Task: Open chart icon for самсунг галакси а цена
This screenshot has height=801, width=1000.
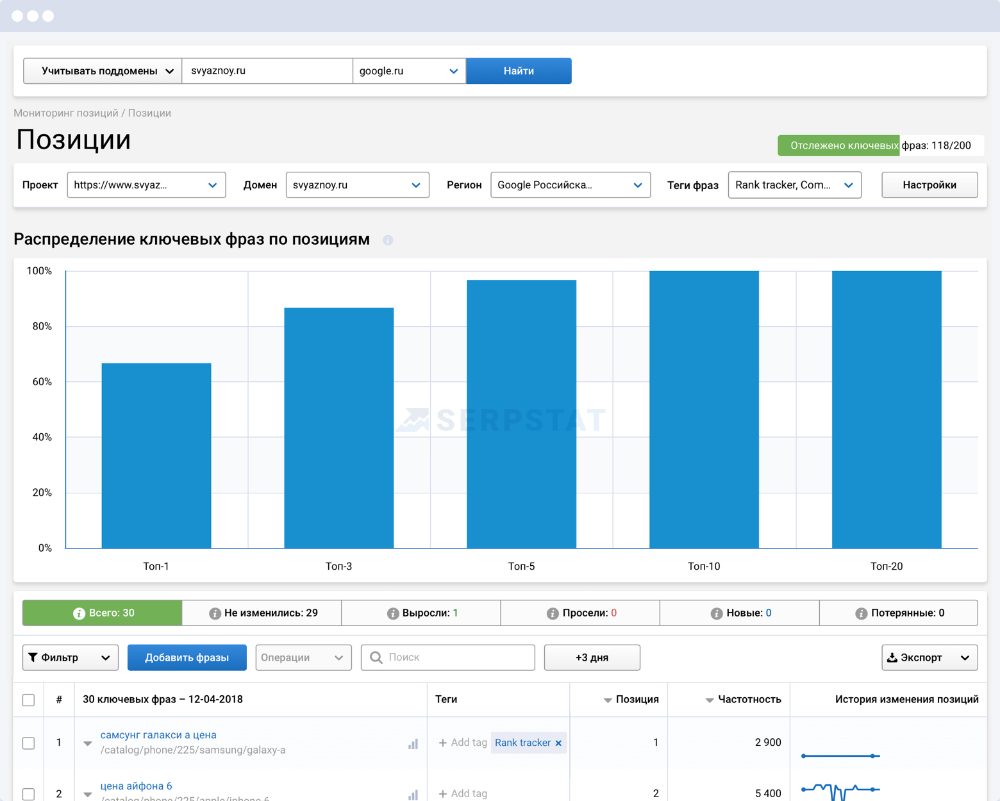Action: tap(413, 744)
